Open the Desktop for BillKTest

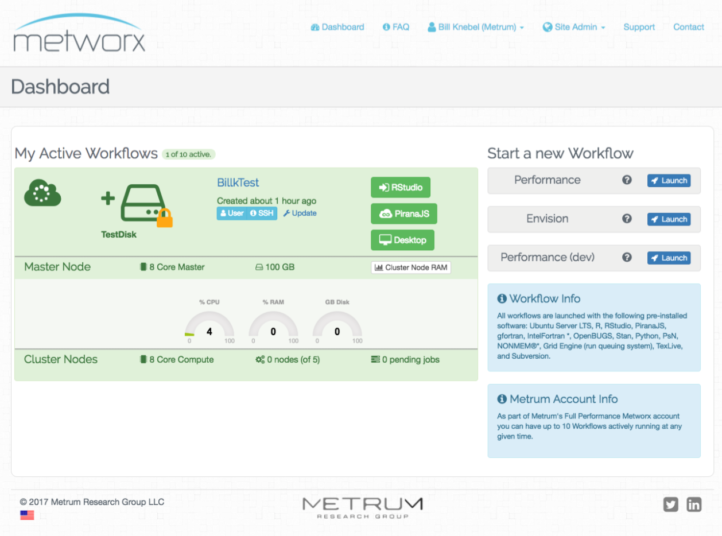[x=402, y=240]
